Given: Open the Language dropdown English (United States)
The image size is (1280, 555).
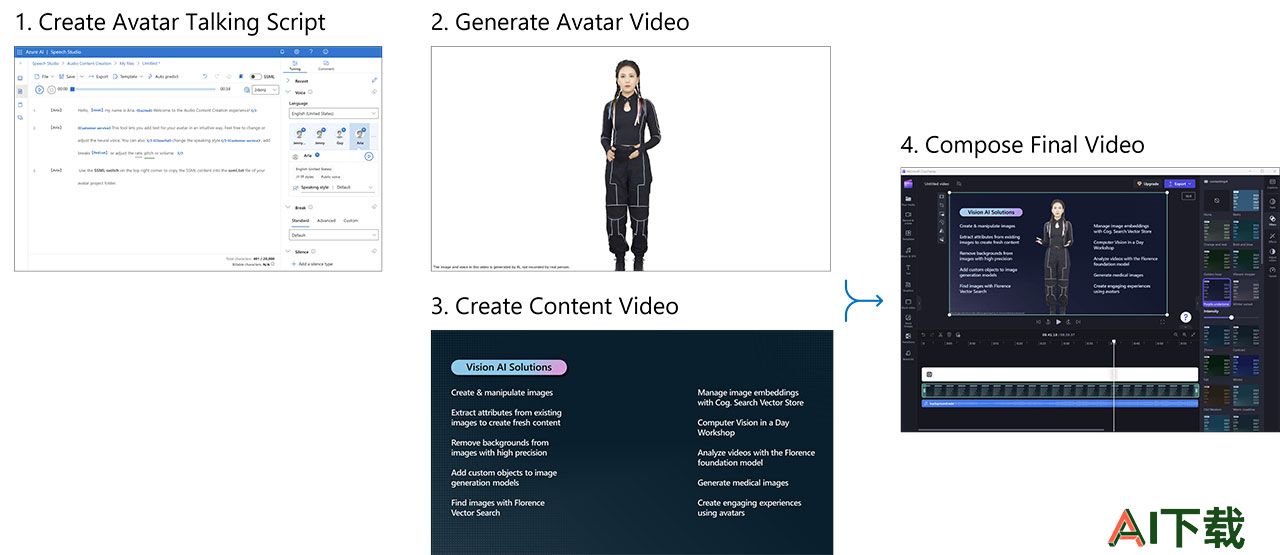Looking at the screenshot, I should point(333,114).
